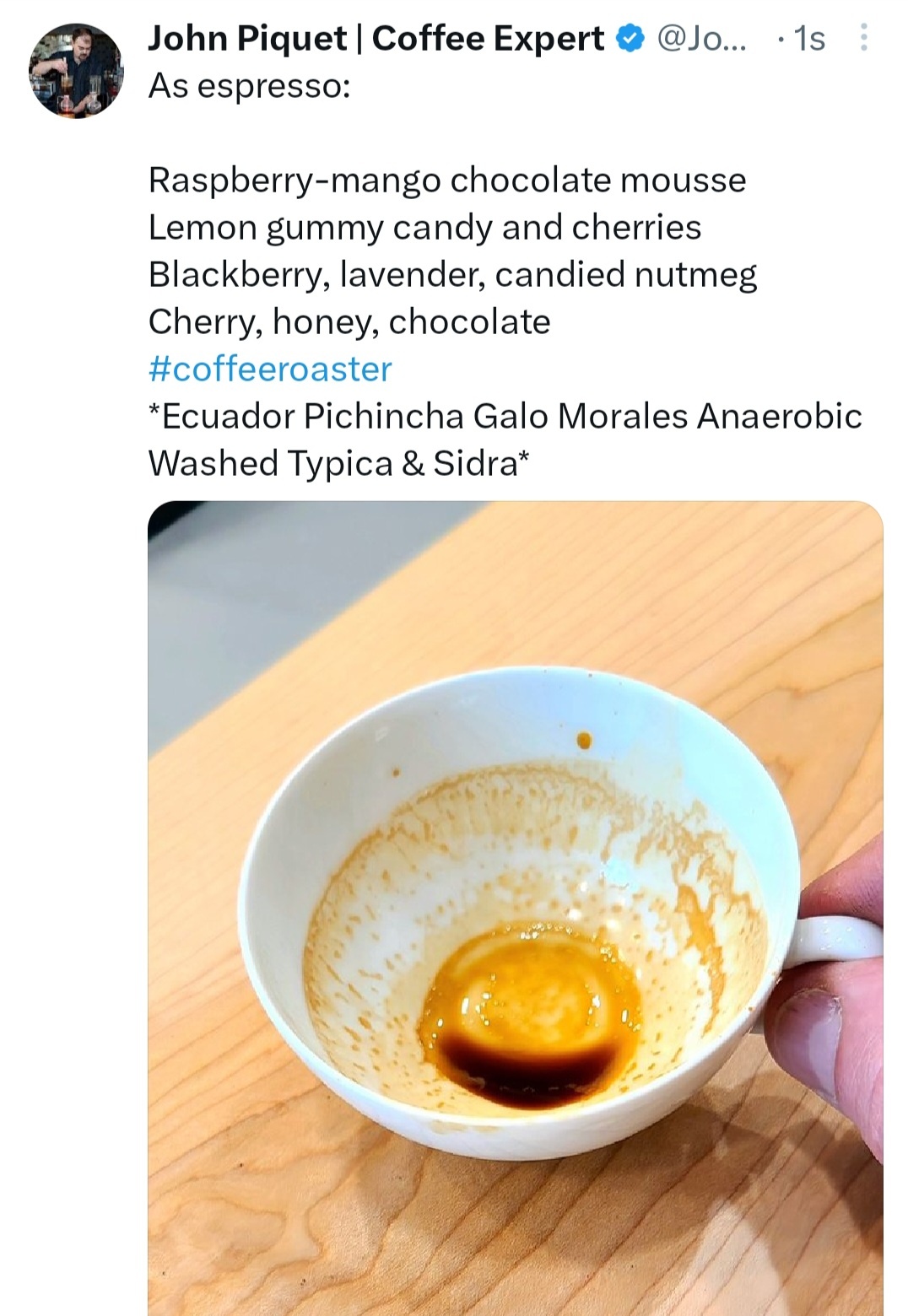Click the #coffeeroaster hashtag
Image resolution: width=908 pixels, height=1316 pixels.
coord(270,369)
